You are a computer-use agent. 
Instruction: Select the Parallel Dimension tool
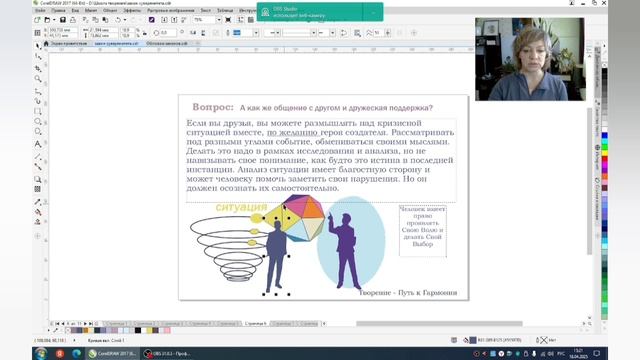(x=38, y=157)
